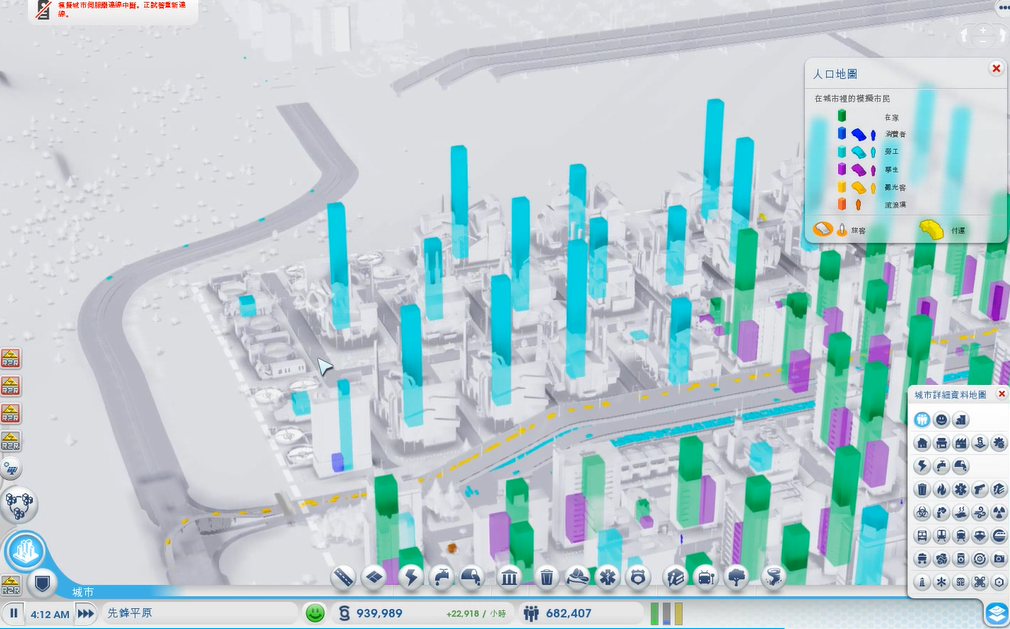Open the Police services menu
The width and height of the screenshot is (1010, 629).
point(639,577)
